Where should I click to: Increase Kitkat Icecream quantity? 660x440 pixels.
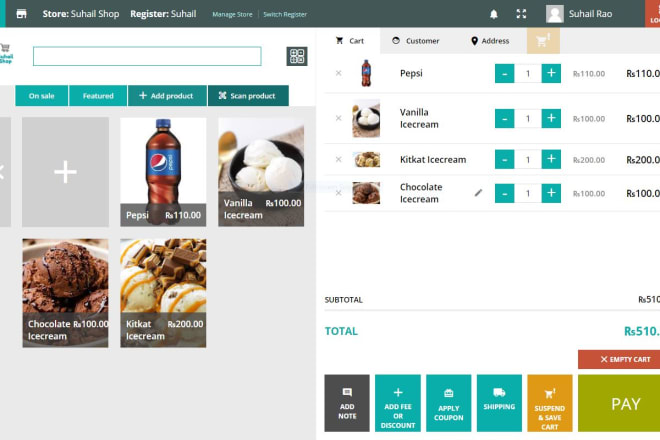click(551, 160)
